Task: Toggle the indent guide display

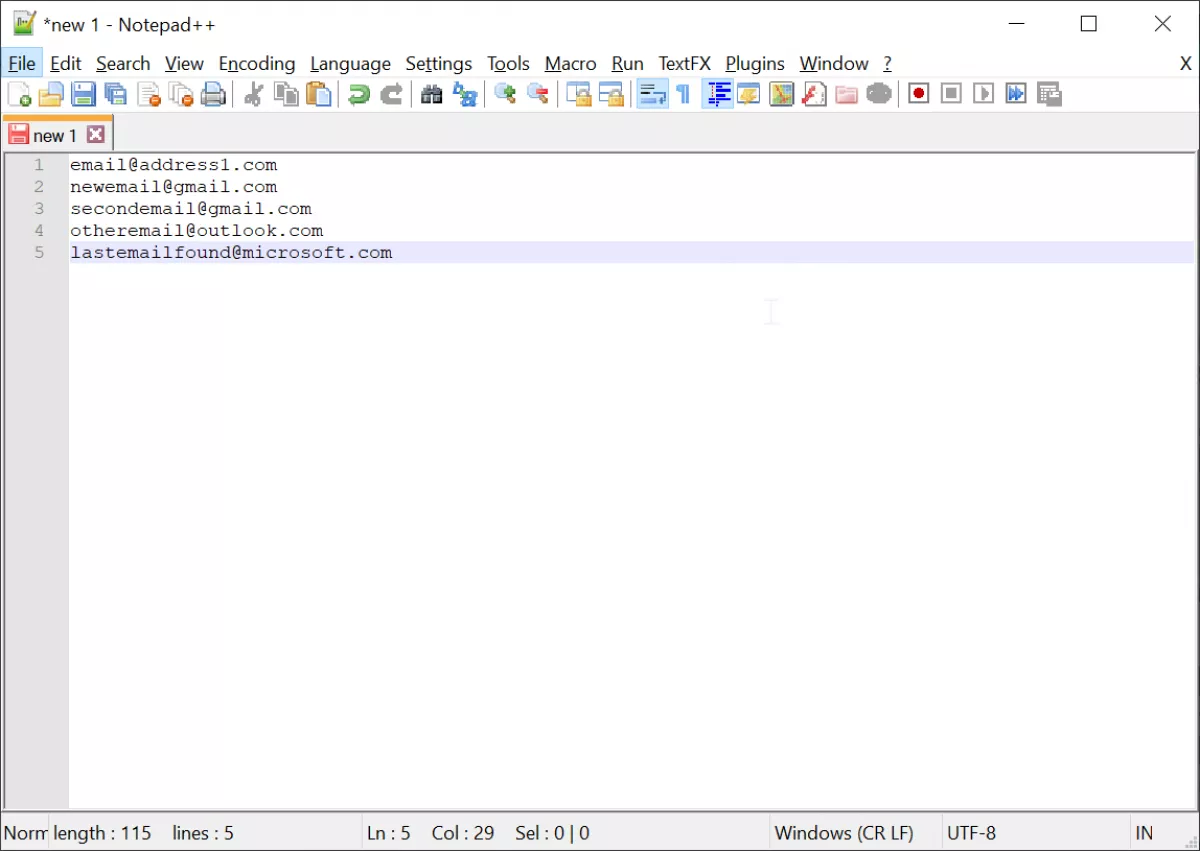Action: (717, 93)
